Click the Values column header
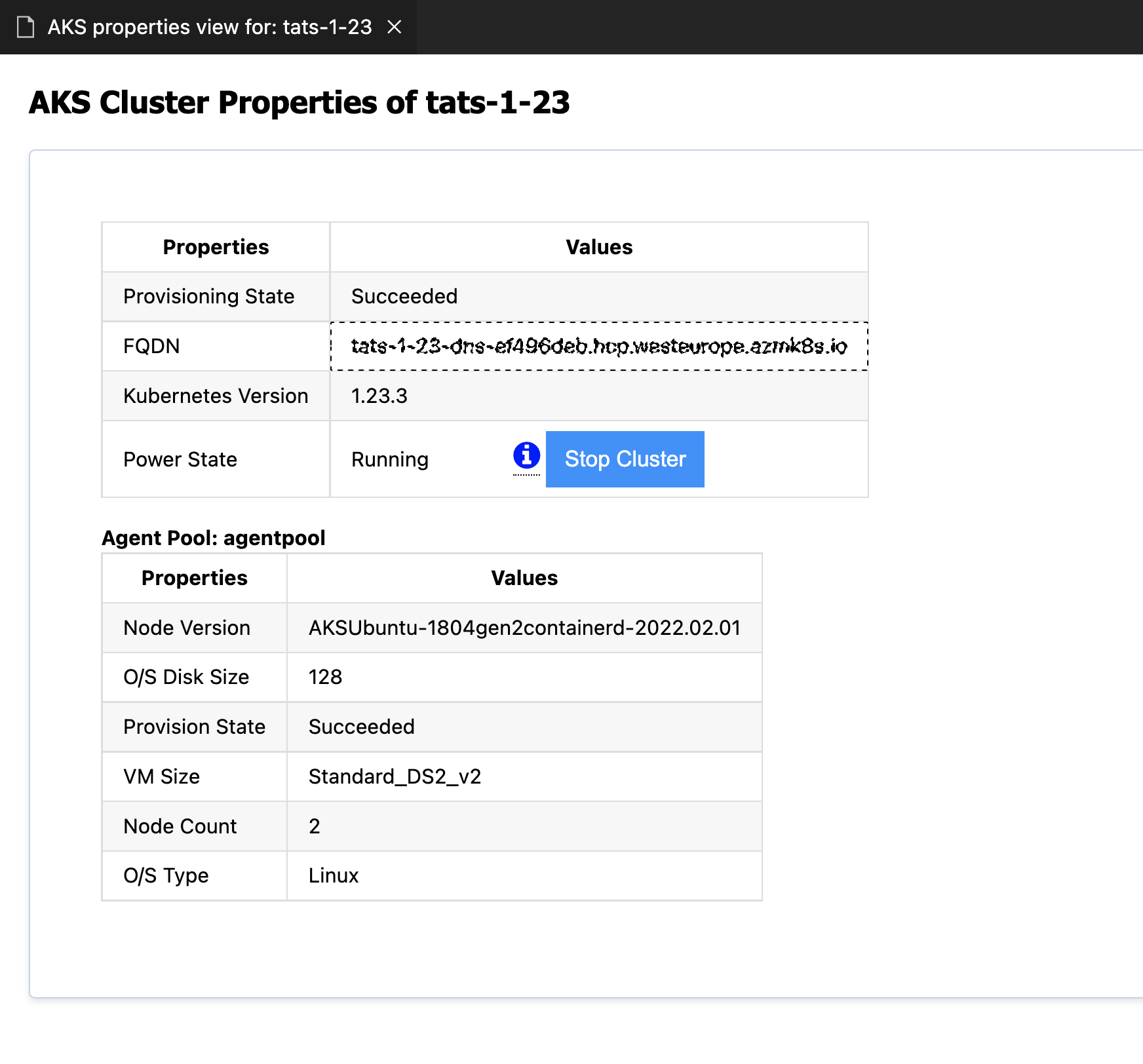This screenshot has height=1064, width=1143. [x=598, y=247]
